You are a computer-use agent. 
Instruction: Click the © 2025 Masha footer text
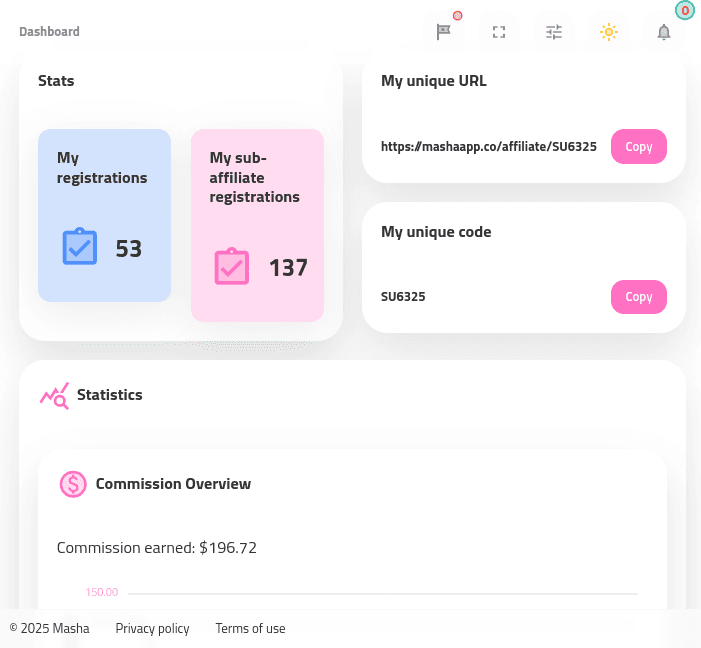[49, 628]
